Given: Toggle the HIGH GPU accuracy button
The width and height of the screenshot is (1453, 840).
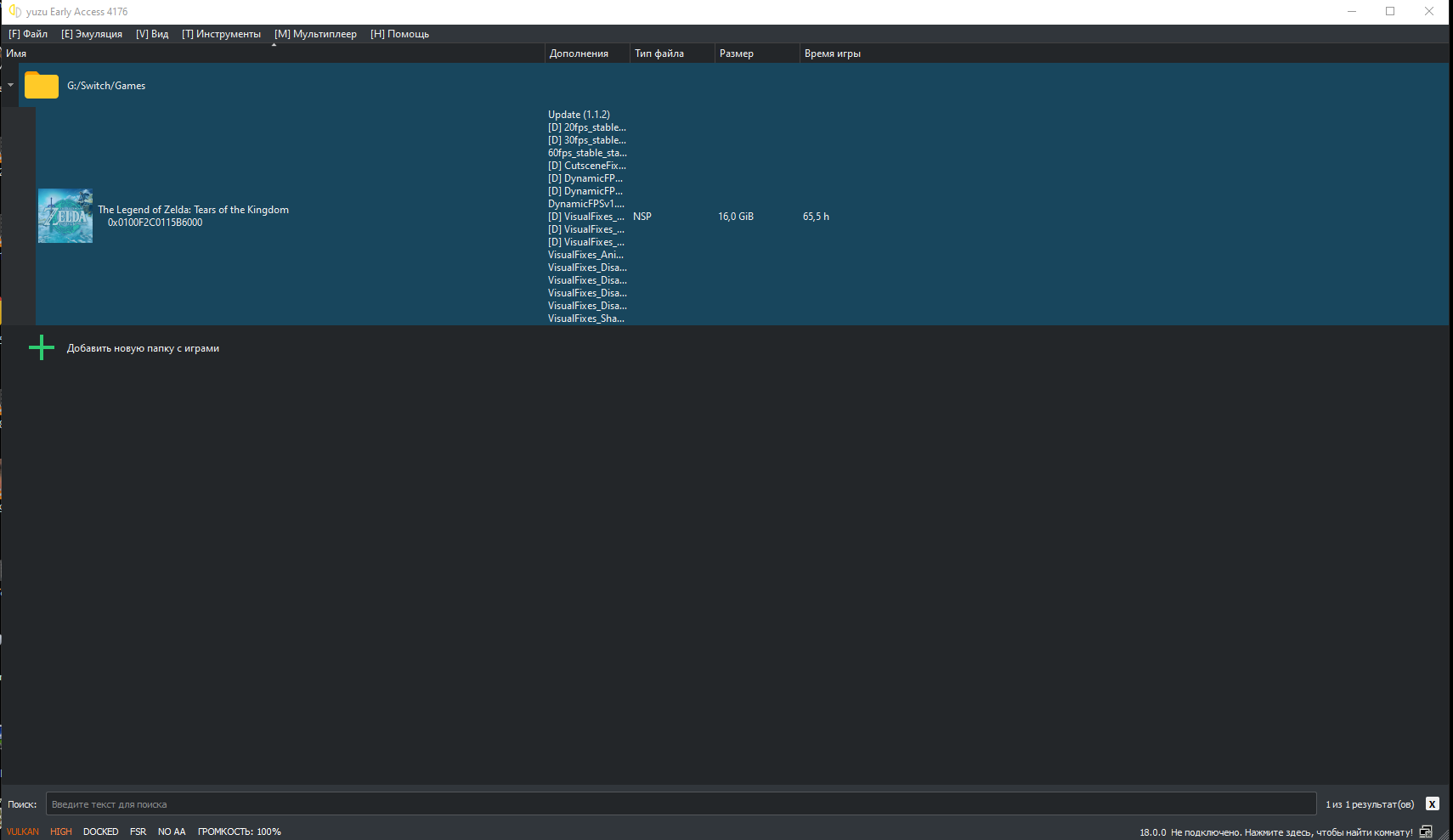Looking at the screenshot, I should (61, 832).
